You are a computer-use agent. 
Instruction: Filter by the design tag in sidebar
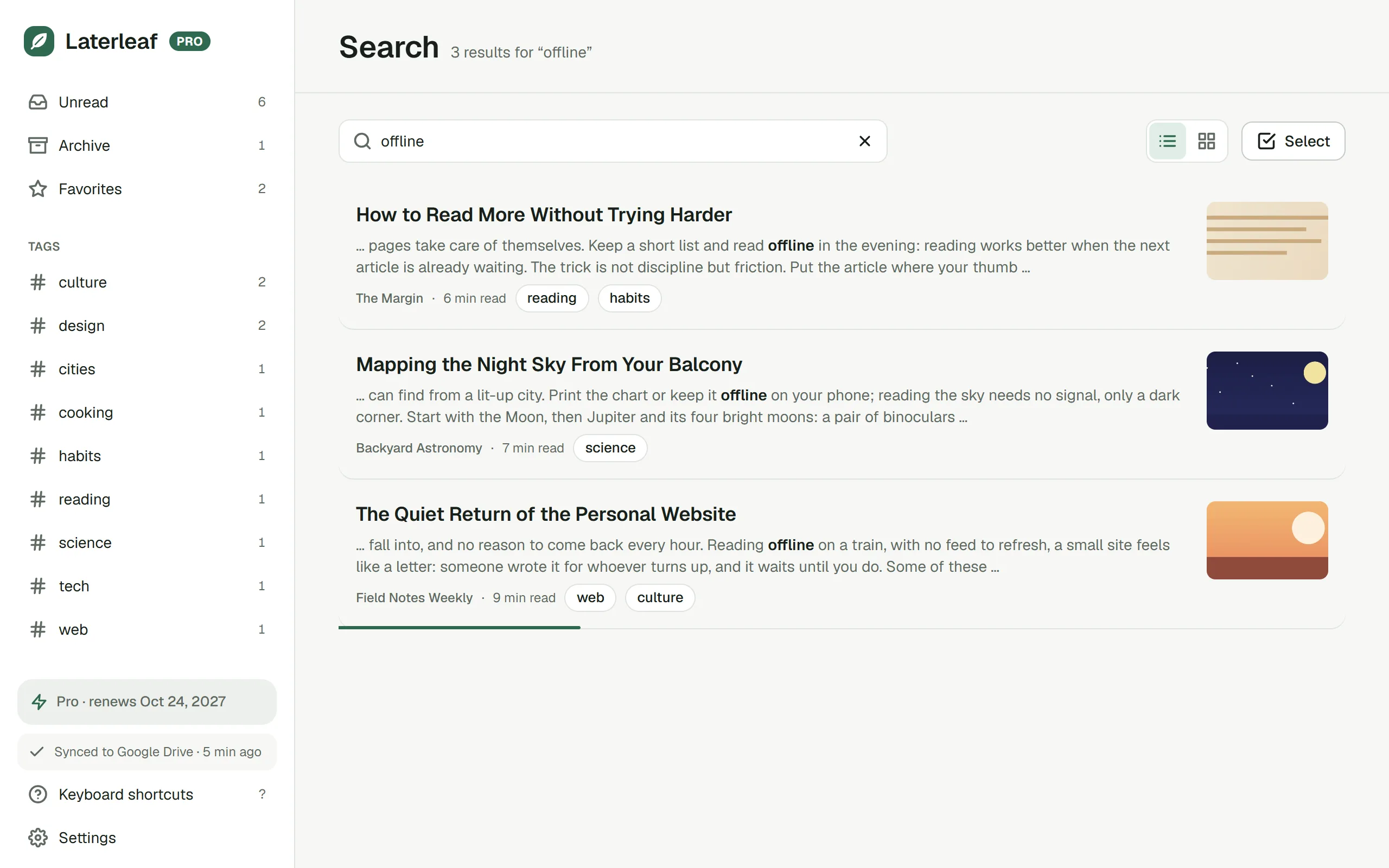click(147, 325)
